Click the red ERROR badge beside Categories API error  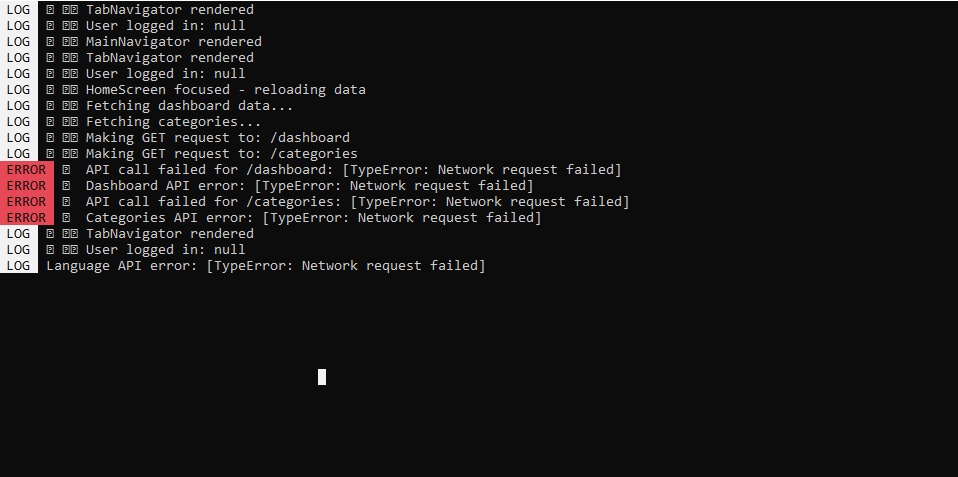point(26,218)
